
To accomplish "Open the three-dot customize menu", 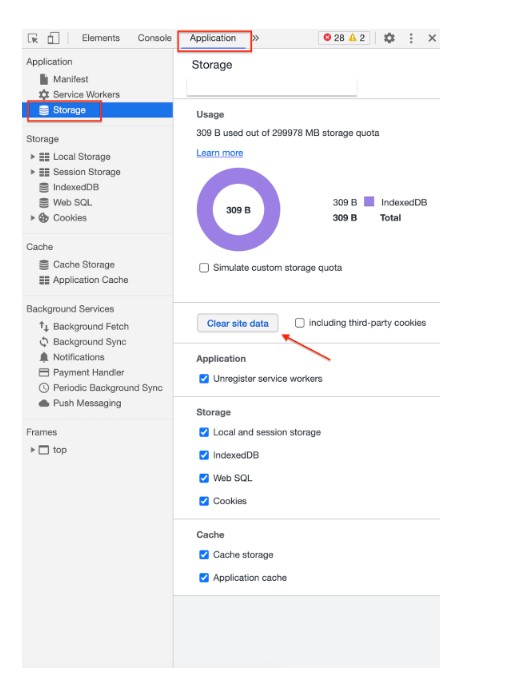I will pyautogui.click(x=411, y=38).
